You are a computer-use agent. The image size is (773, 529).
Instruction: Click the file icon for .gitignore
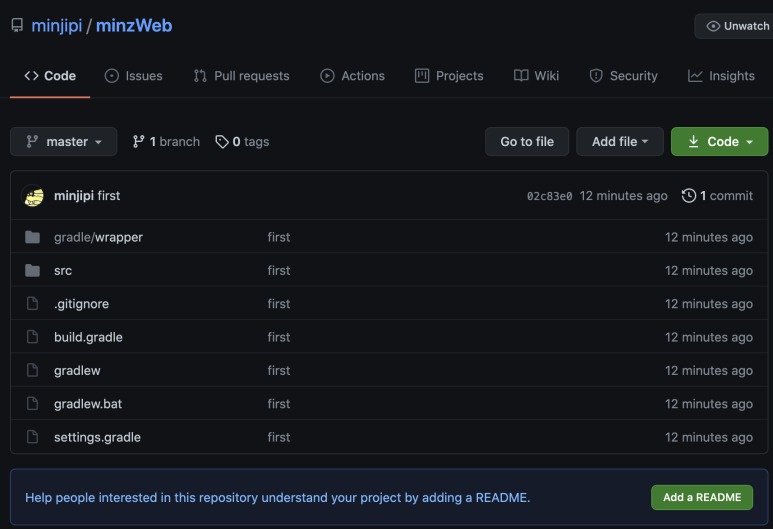pyautogui.click(x=33, y=304)
